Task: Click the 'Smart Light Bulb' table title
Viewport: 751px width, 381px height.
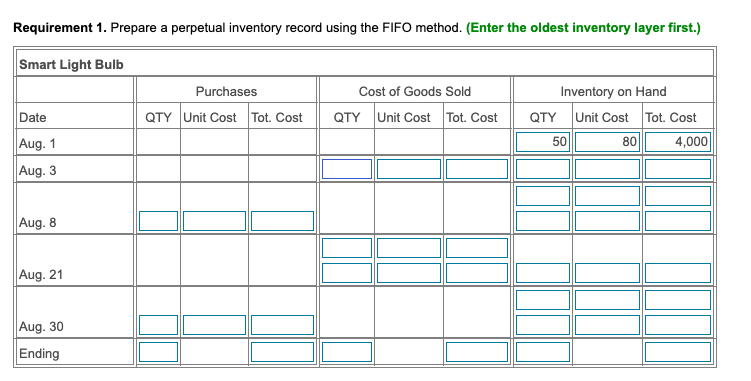Action: 71,65
